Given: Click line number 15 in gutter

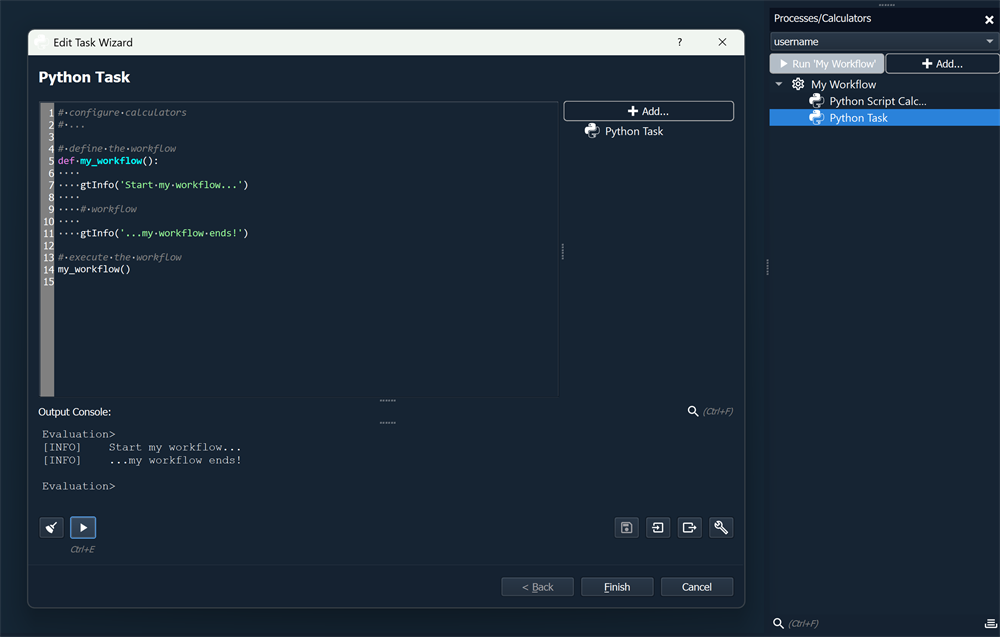Looking at the screenshot, I should tap(48, 281).
